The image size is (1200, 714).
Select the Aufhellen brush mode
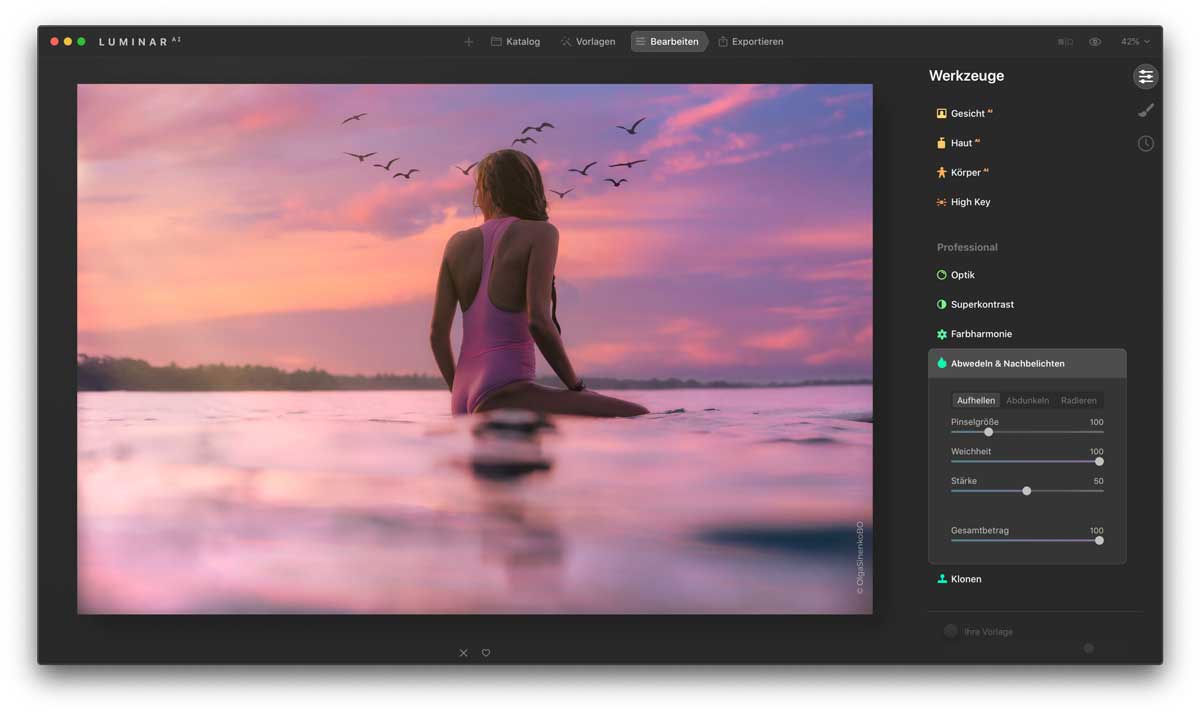click(x=976, y=400)
